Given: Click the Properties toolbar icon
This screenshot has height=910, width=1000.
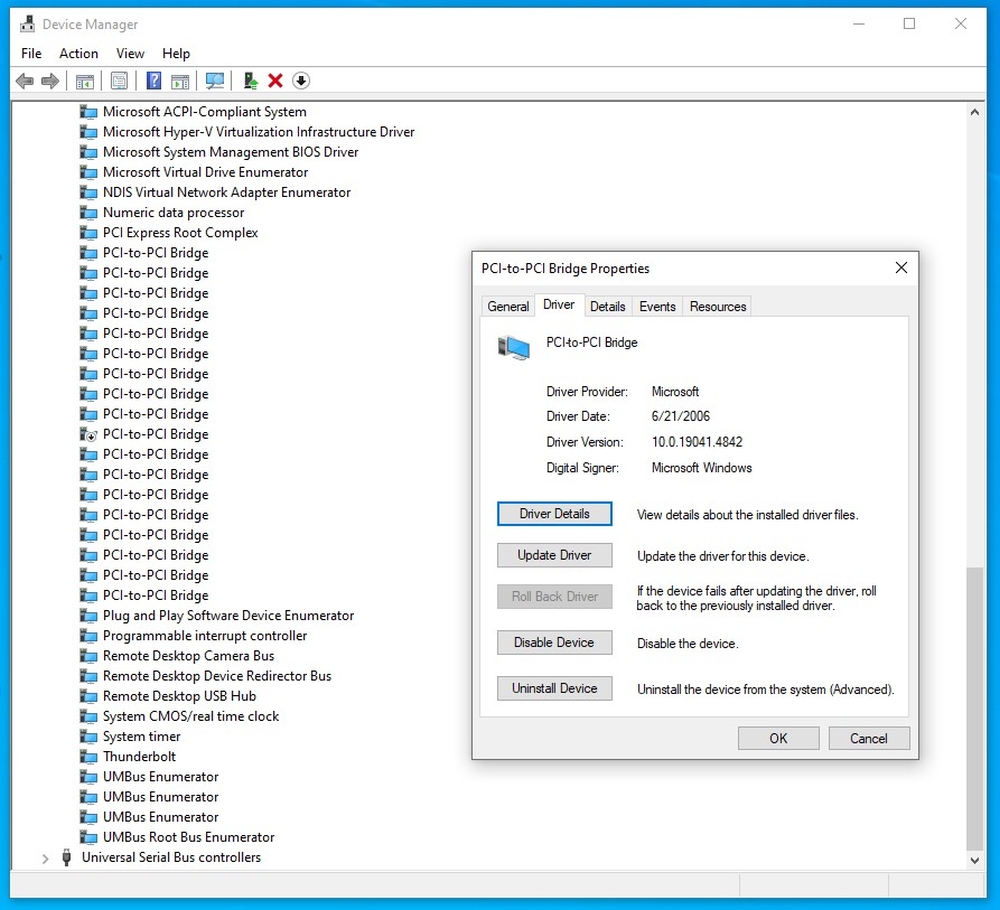Looking at the screenshot, I should (119, 81).
